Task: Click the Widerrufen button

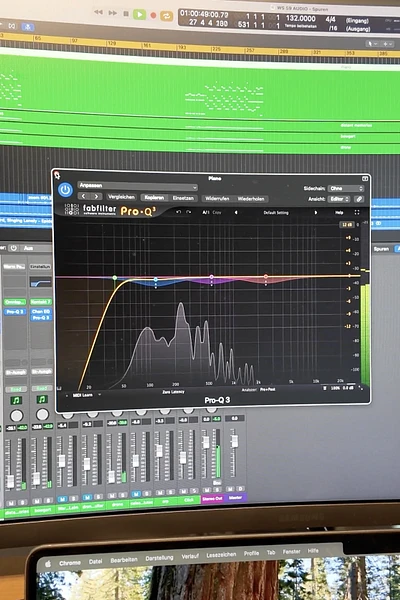Action: coord(217,199)
